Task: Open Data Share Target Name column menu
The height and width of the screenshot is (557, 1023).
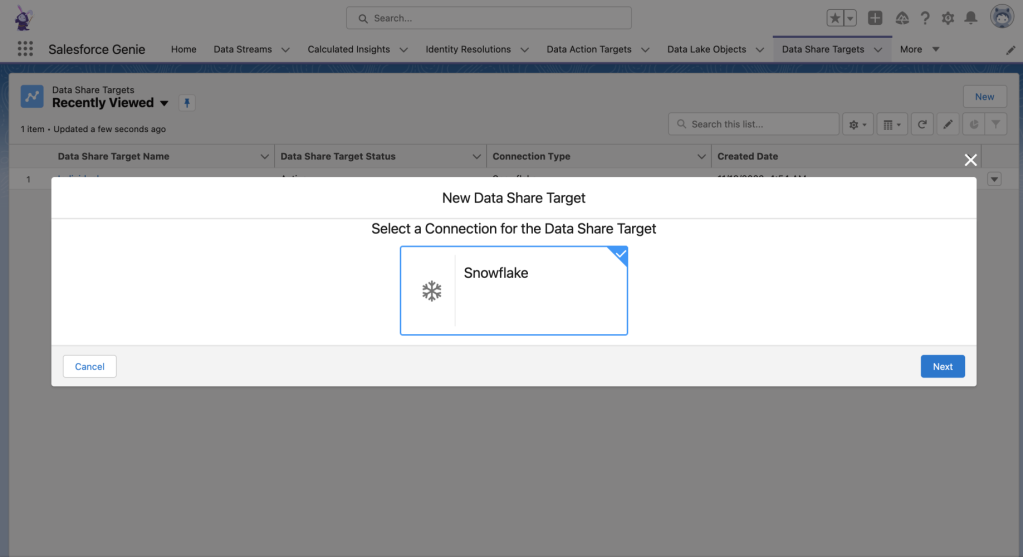Action: click(x=264, y=157)
